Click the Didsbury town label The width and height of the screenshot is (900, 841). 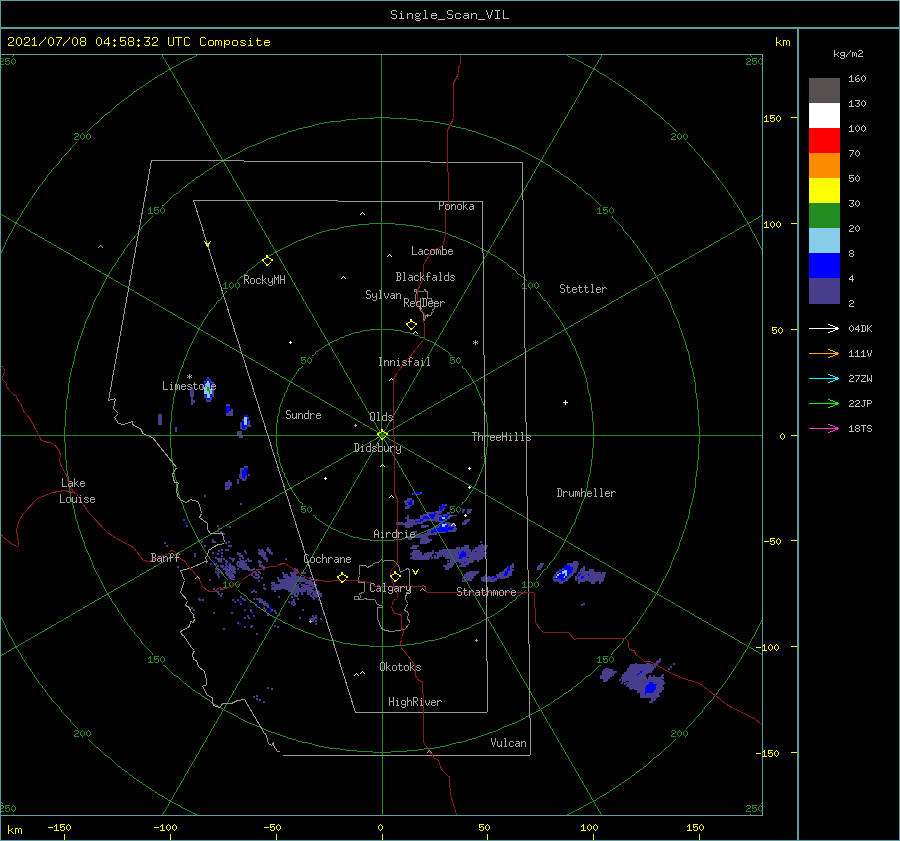pyautogui.click(x=377, y=448)
